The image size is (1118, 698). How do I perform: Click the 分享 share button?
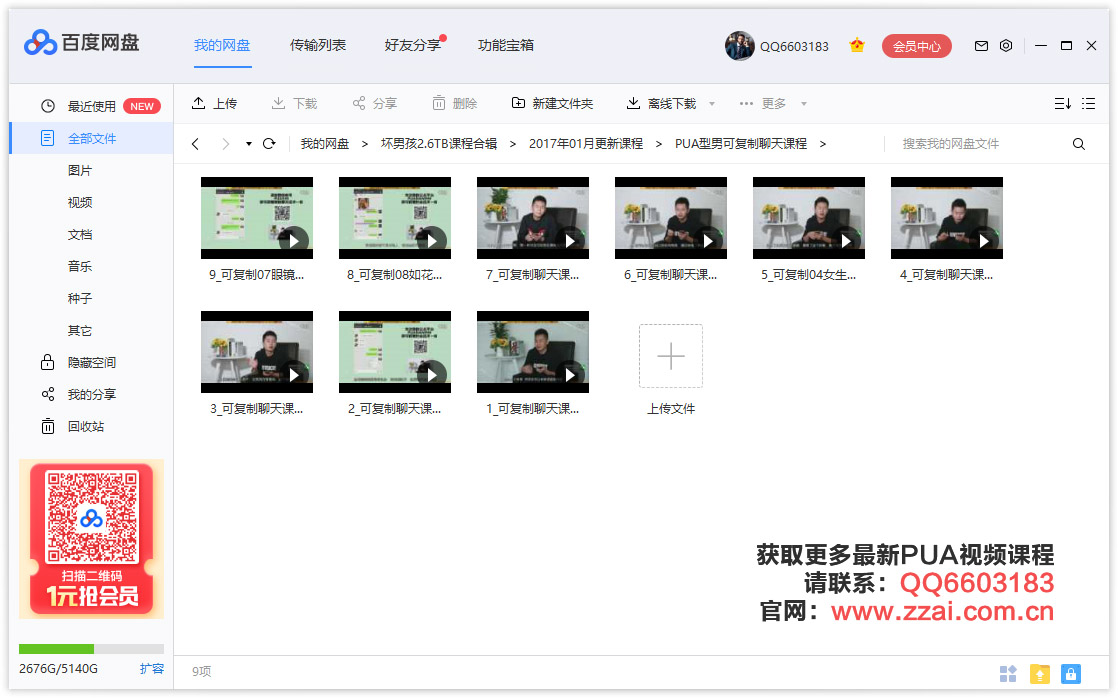374,104
